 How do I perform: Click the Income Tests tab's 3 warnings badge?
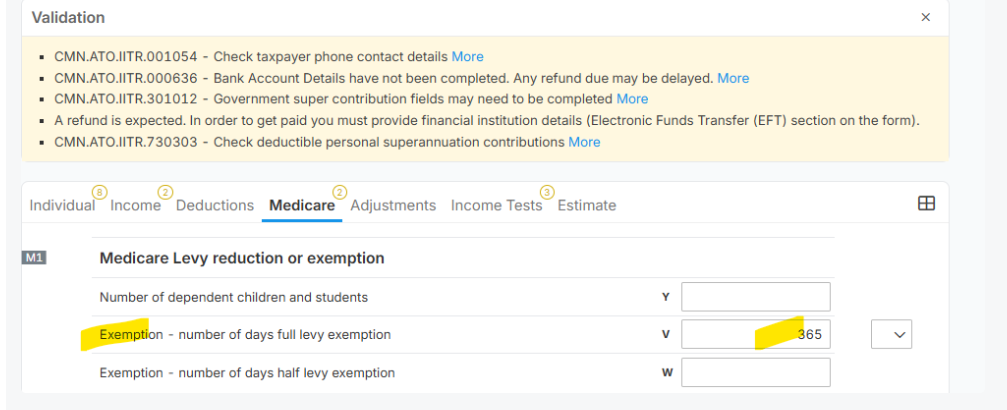pos(547,192)
